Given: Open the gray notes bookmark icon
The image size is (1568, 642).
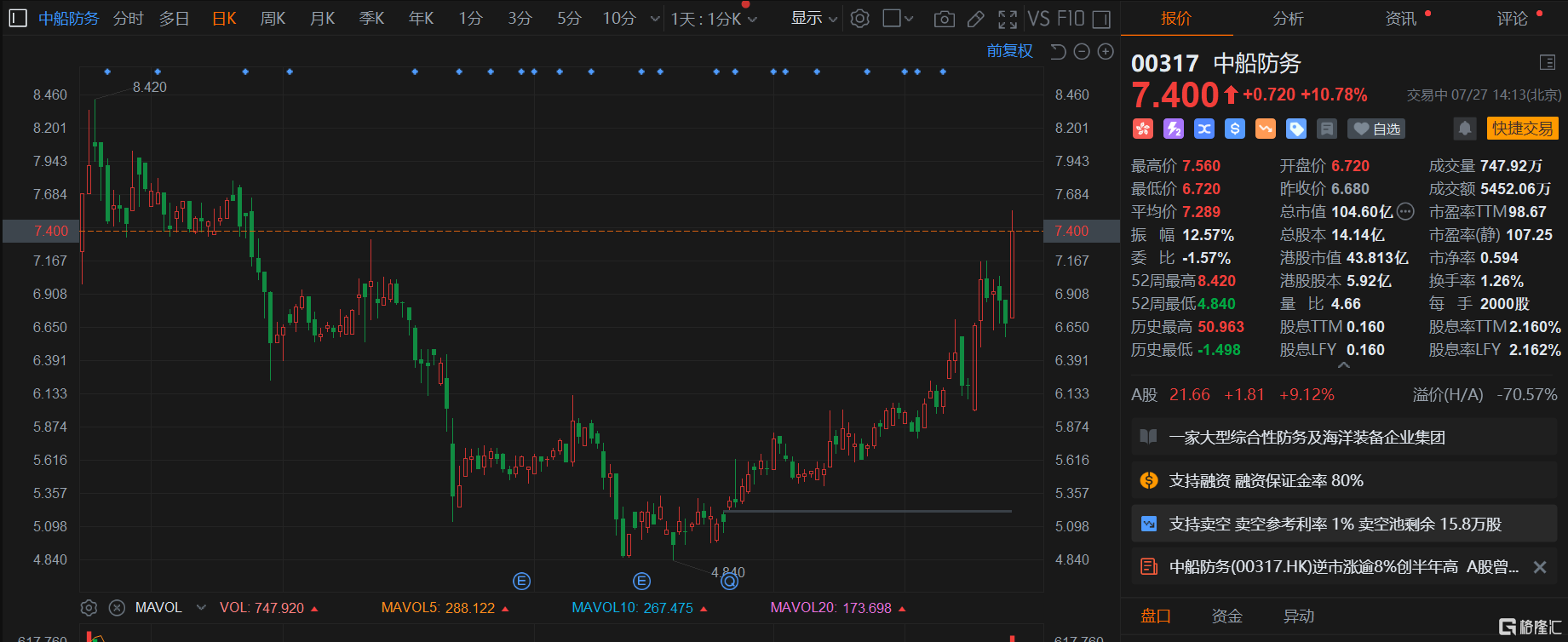Looking at the screenshot, I should (1327, 129).
